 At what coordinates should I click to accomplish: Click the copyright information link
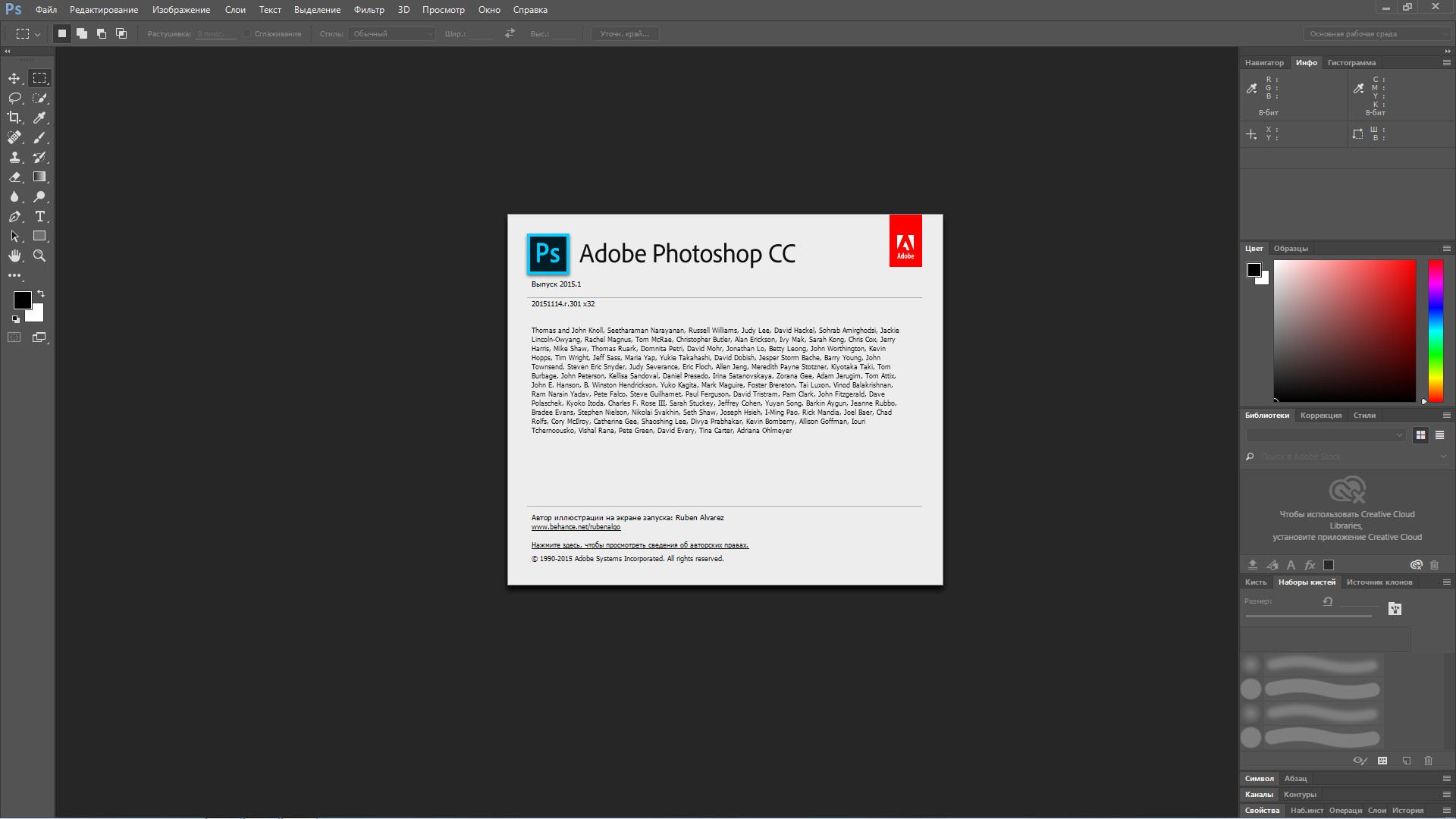(x=639, y=545)
